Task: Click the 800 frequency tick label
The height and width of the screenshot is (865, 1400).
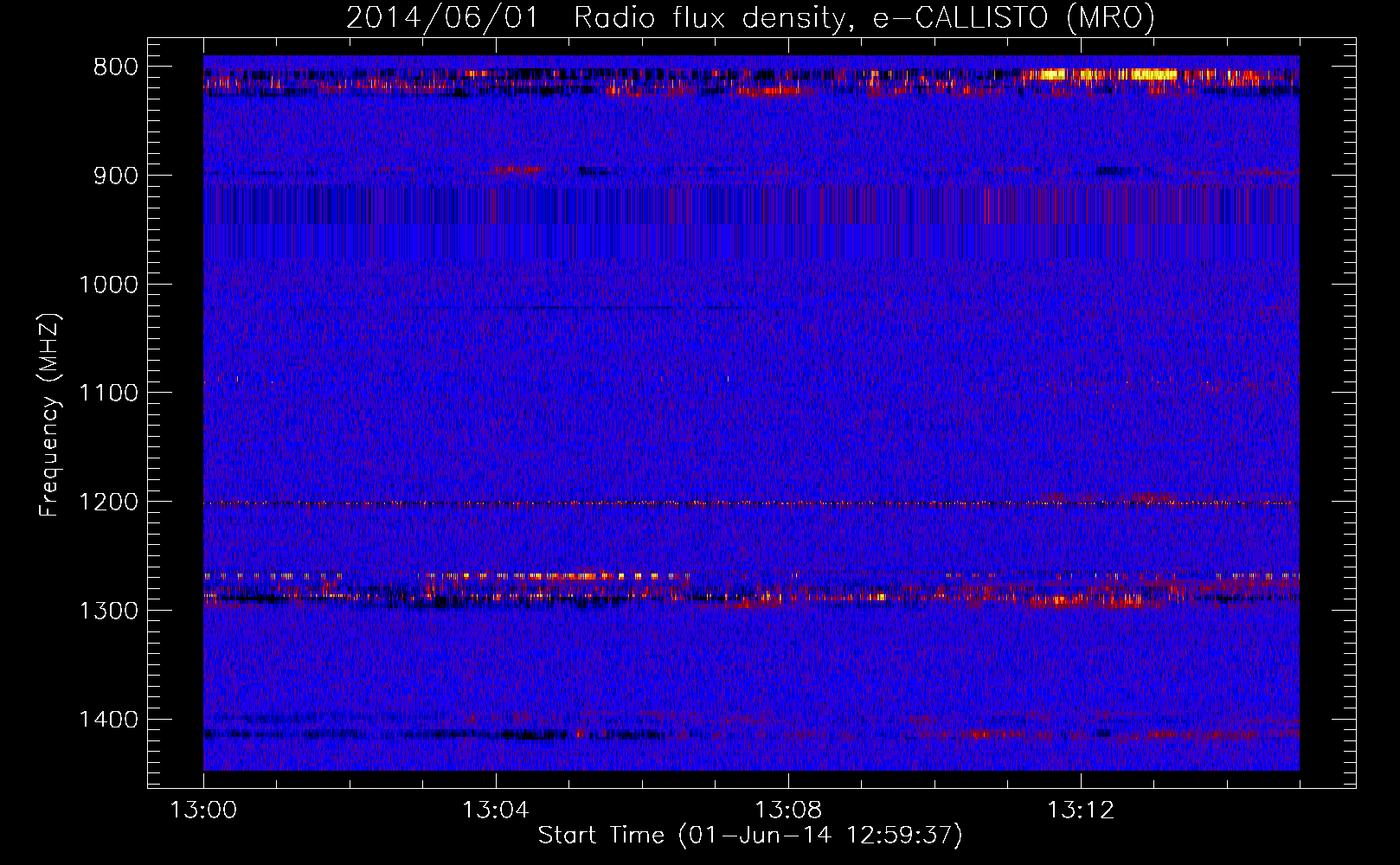Action: coord(115,67)
